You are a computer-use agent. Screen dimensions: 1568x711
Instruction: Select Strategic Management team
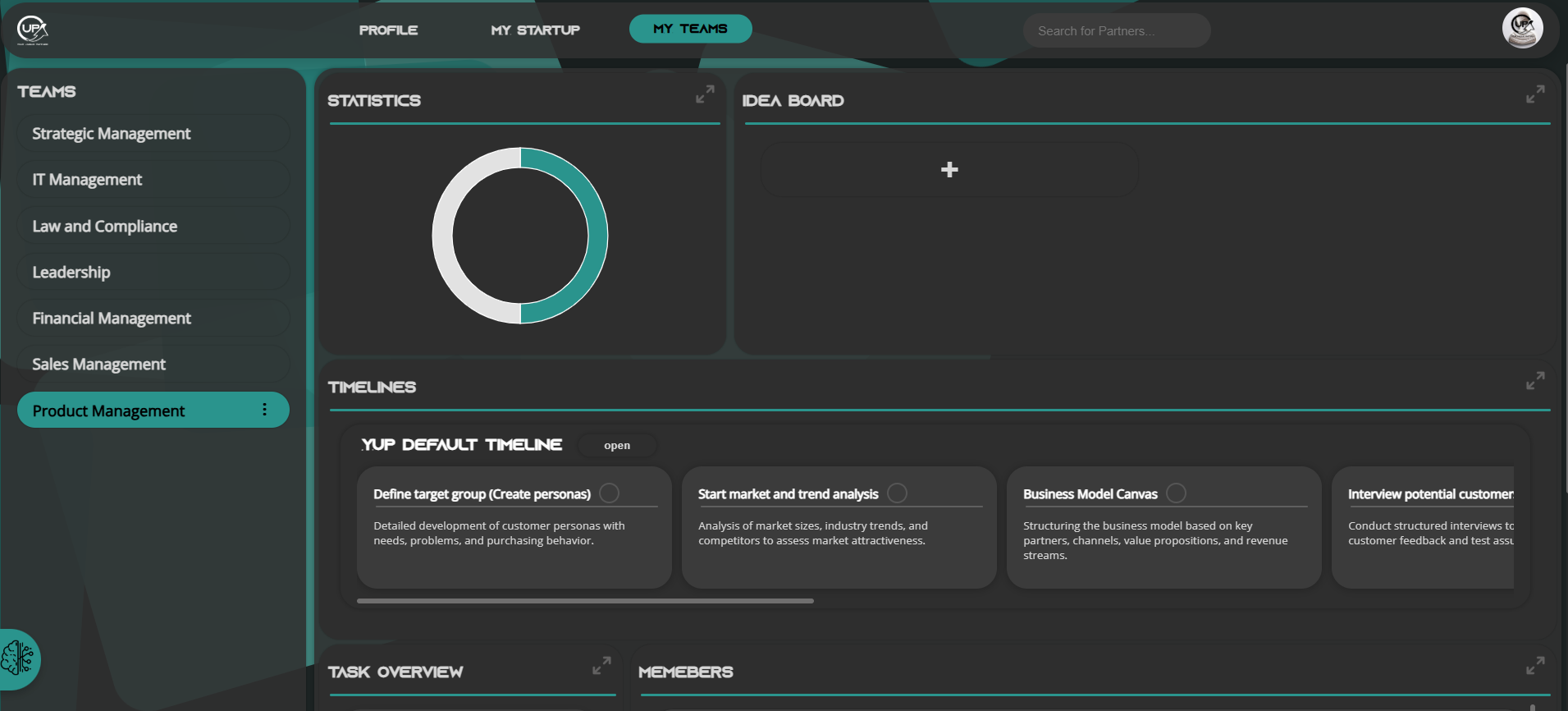pos(153,133)
